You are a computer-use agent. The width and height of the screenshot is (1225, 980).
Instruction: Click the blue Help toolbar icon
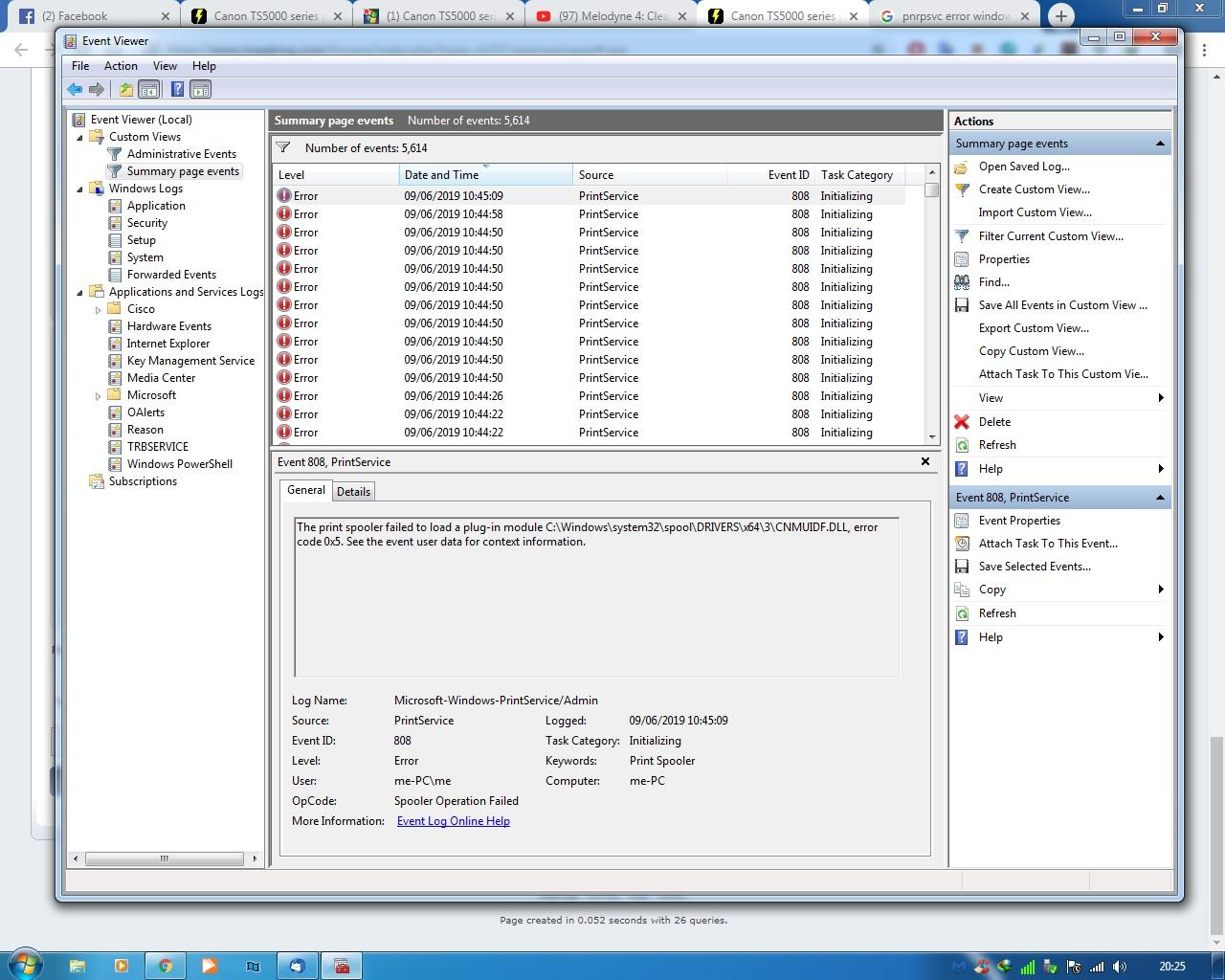[x=177, y=90]
